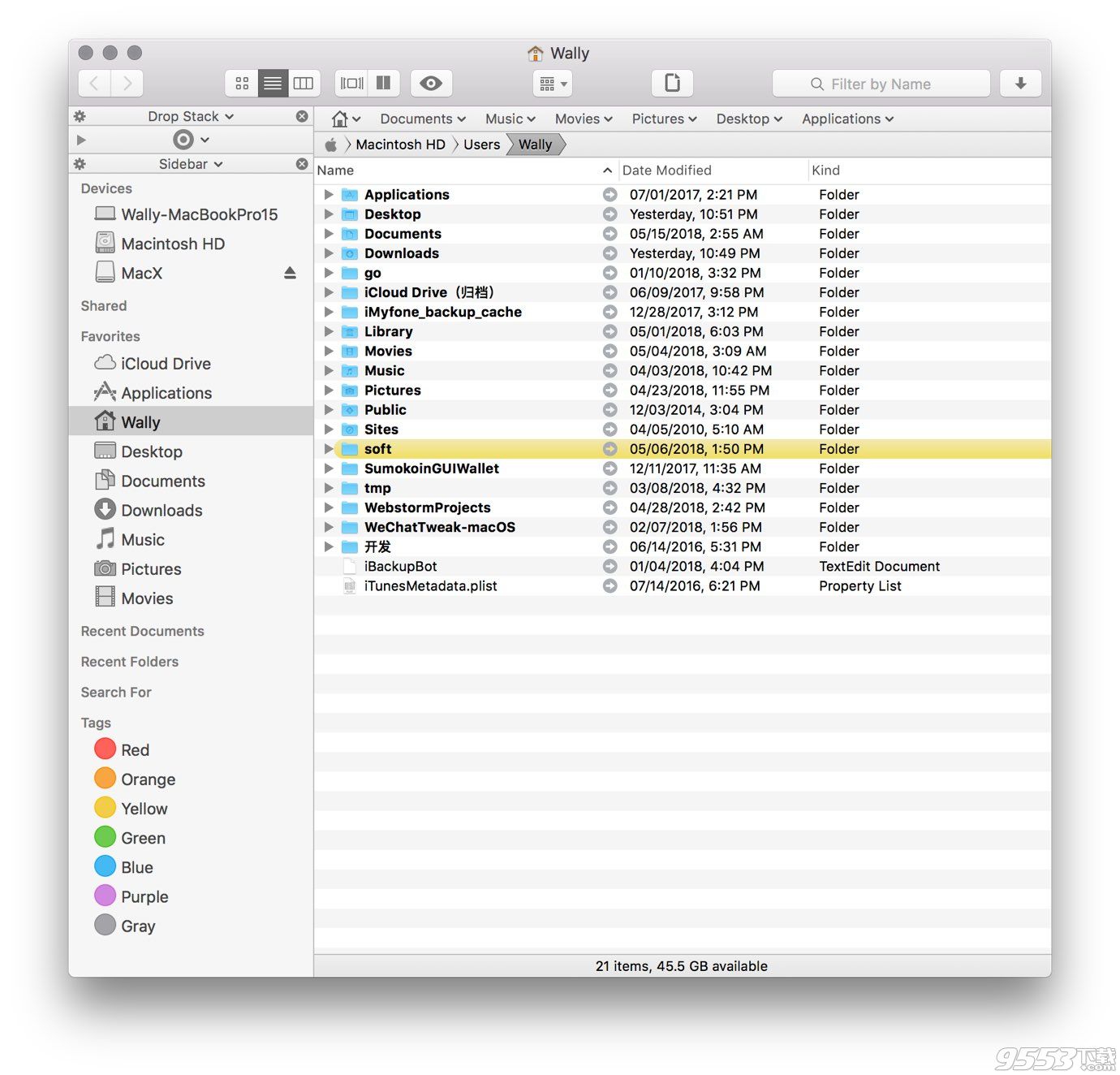Open Drop Stack gear settings icon
Image resolution: width=1120 pixels, height=1075 pixels.
tap(80, 116)
